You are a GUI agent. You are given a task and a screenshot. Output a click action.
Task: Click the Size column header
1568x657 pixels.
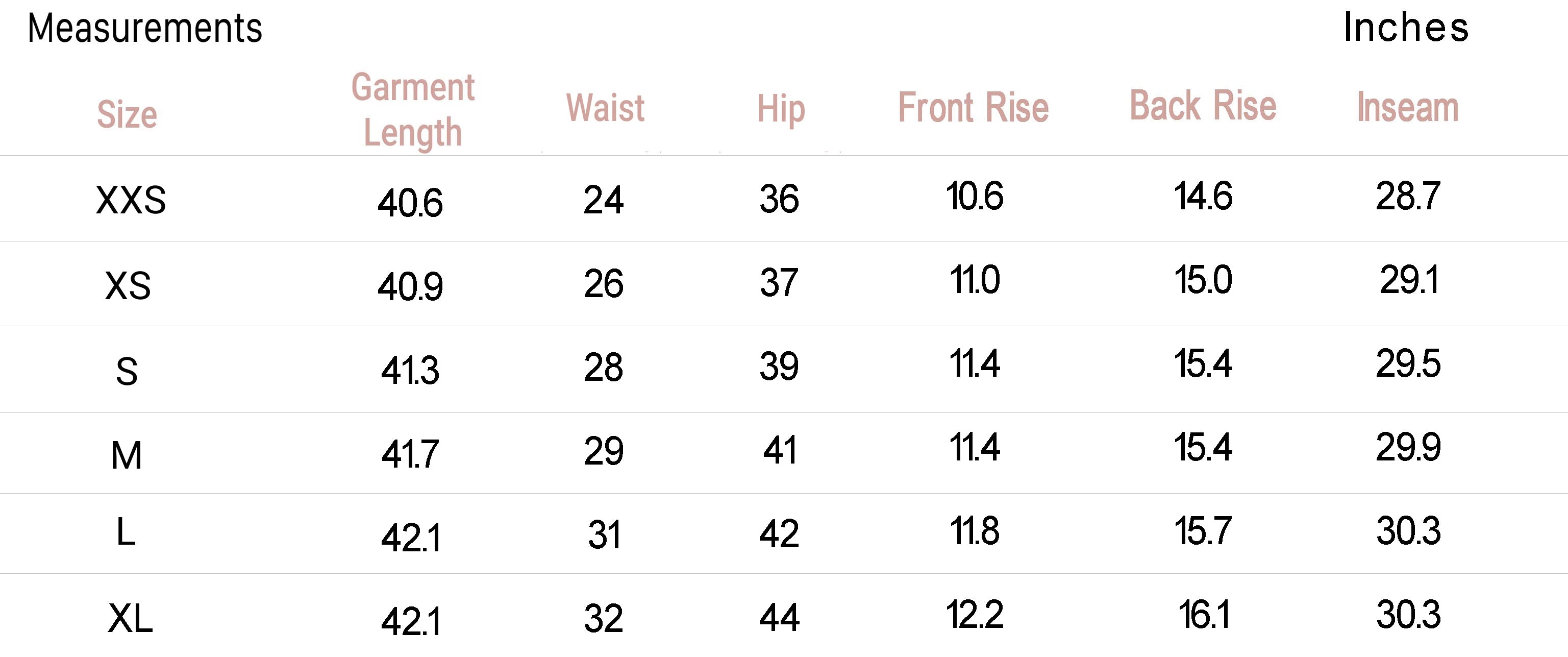127,114
